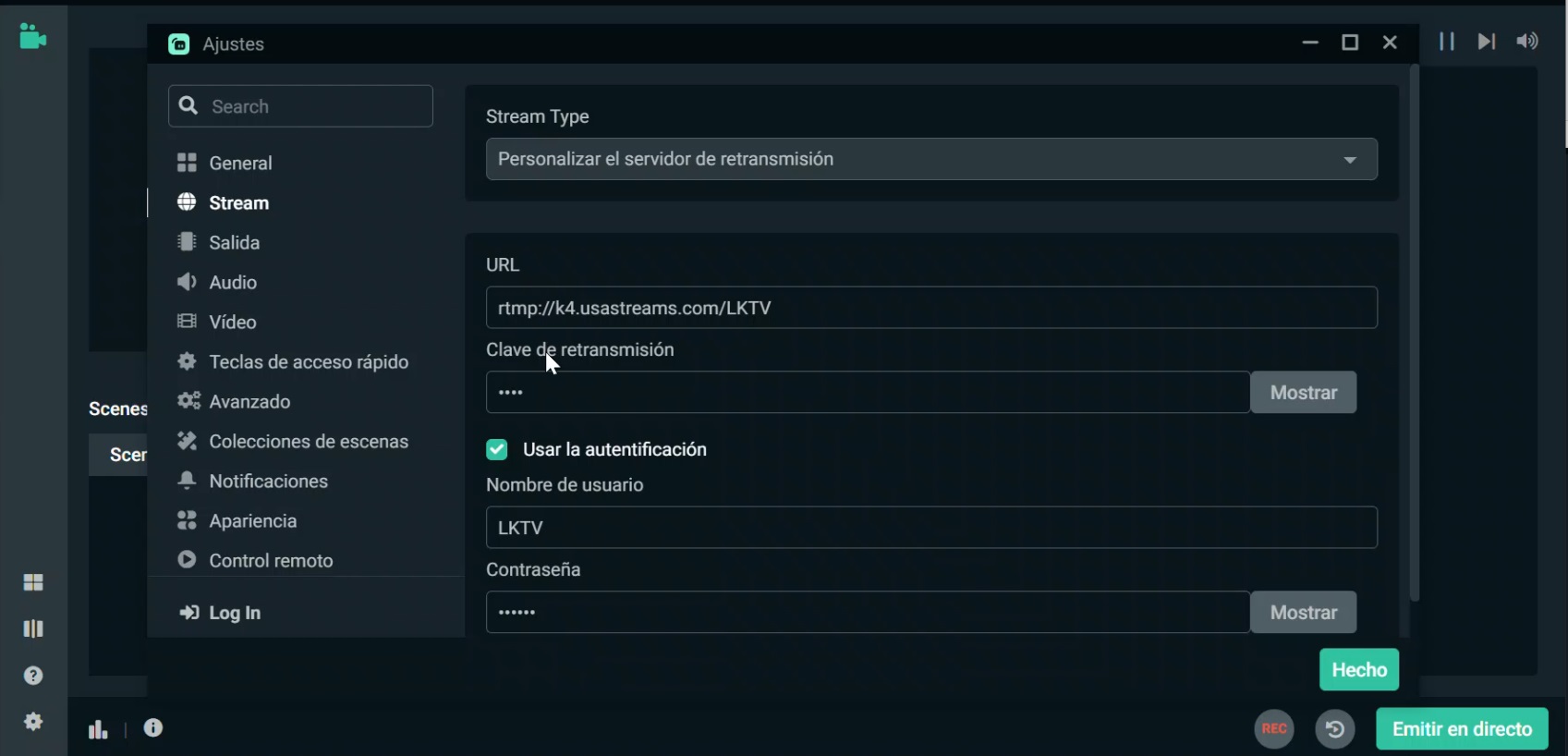Image resolution: width=1568 pixels, height=756 pixels.
Task: Open the performance statistics bar-chart icon
Action: point(98,730)
